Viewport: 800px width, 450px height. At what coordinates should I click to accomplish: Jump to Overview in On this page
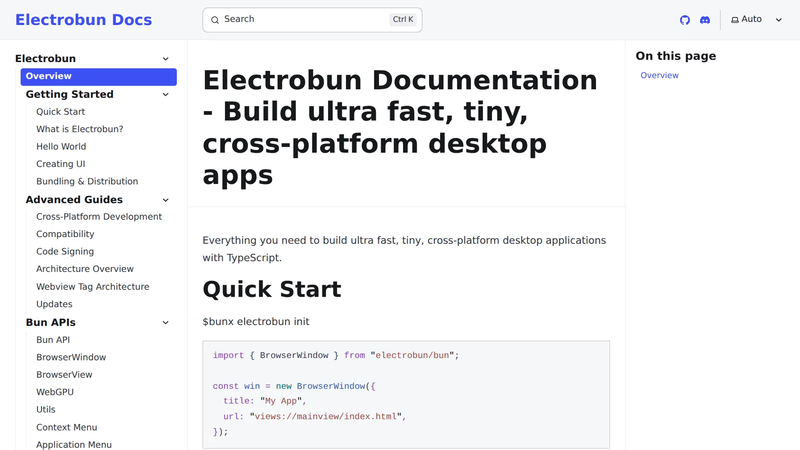[x=659, y=75]
